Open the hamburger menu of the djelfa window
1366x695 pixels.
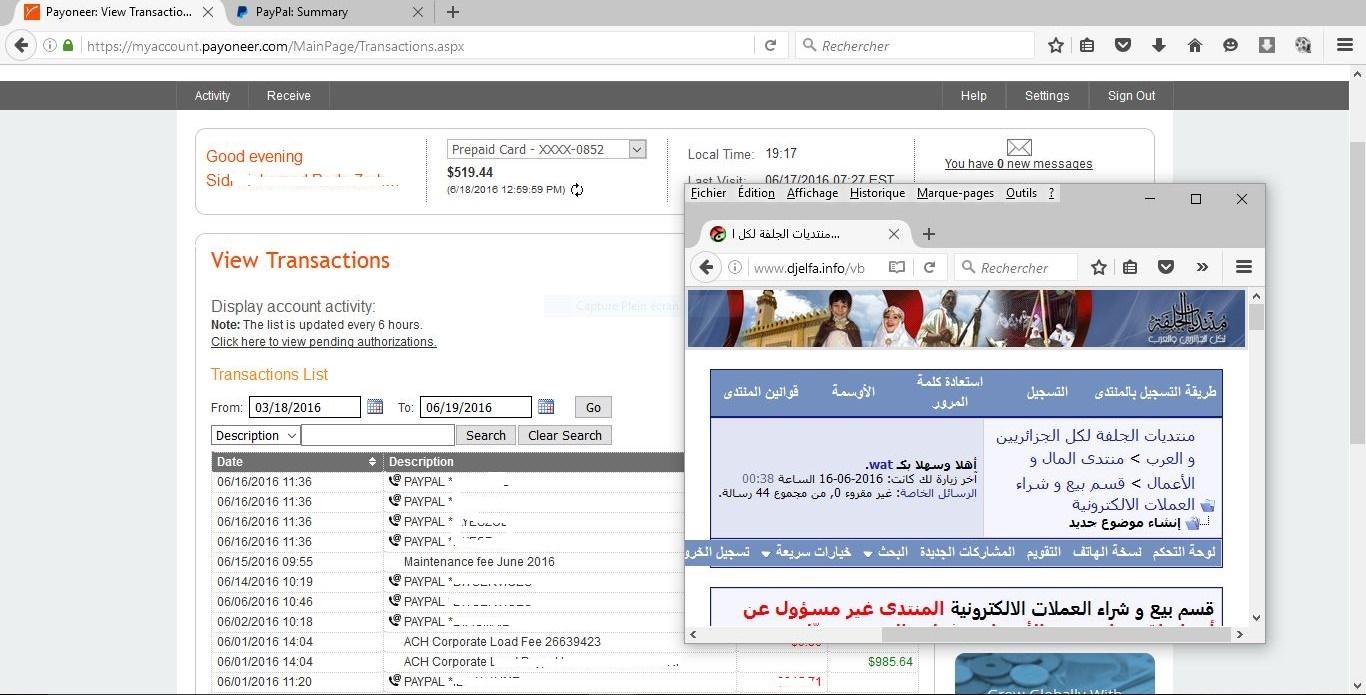click(1244, 267)
